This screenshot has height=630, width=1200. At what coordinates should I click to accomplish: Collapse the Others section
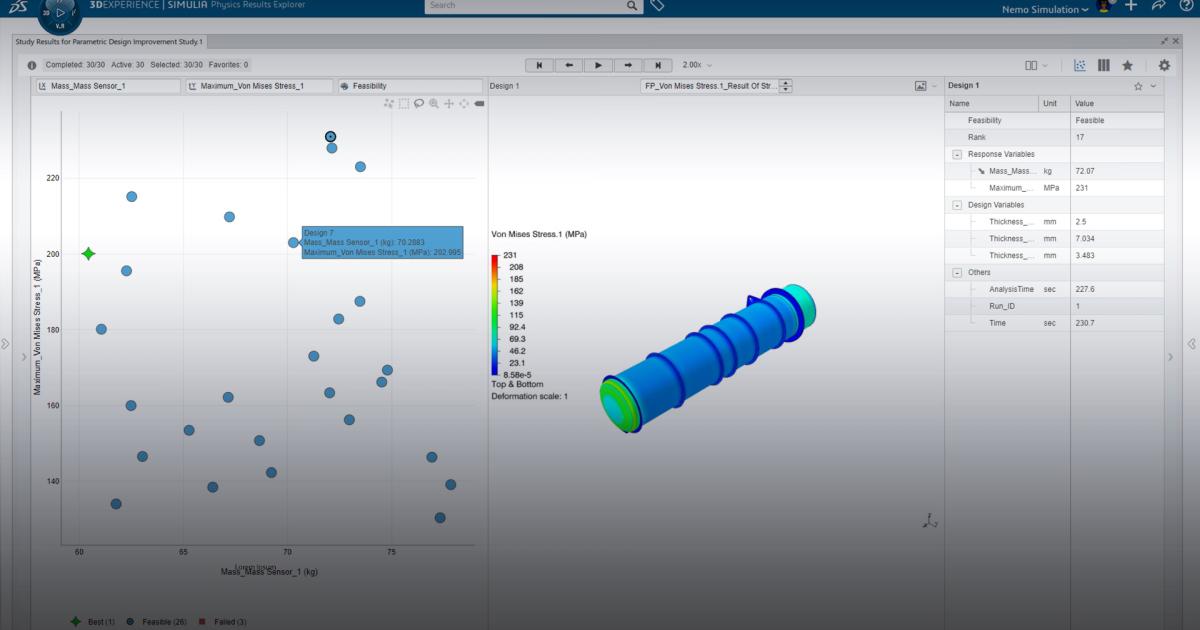[957, 272]
